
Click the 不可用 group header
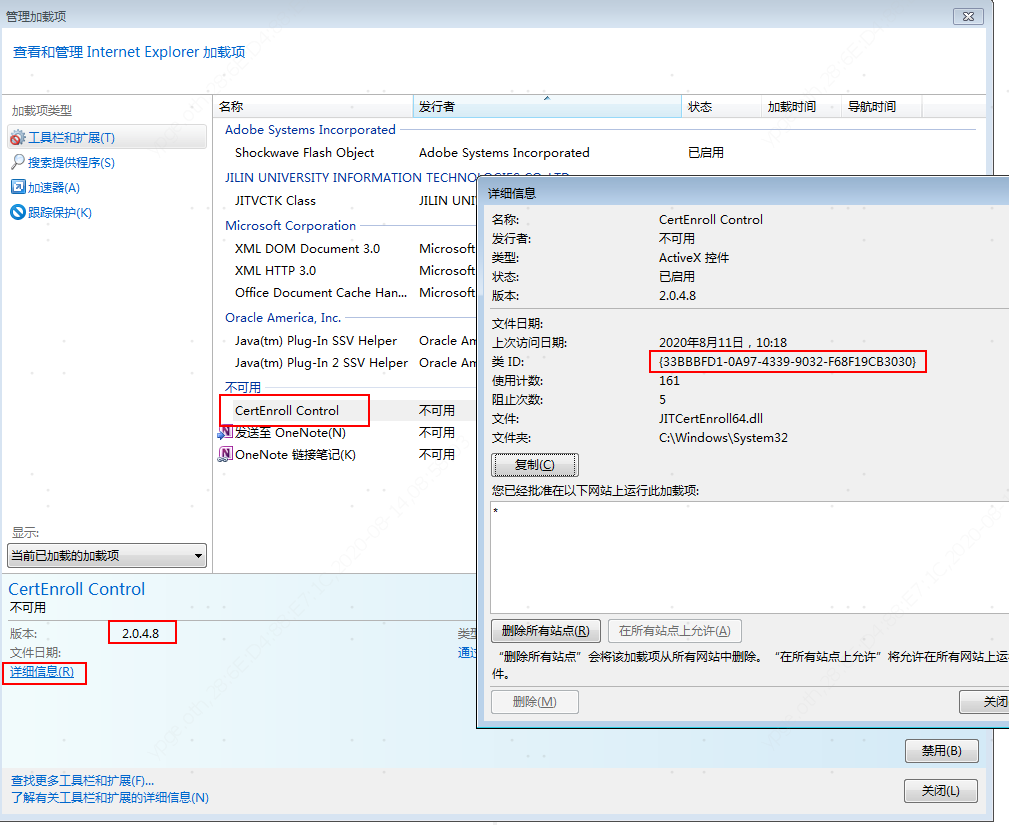coord(243,387)
